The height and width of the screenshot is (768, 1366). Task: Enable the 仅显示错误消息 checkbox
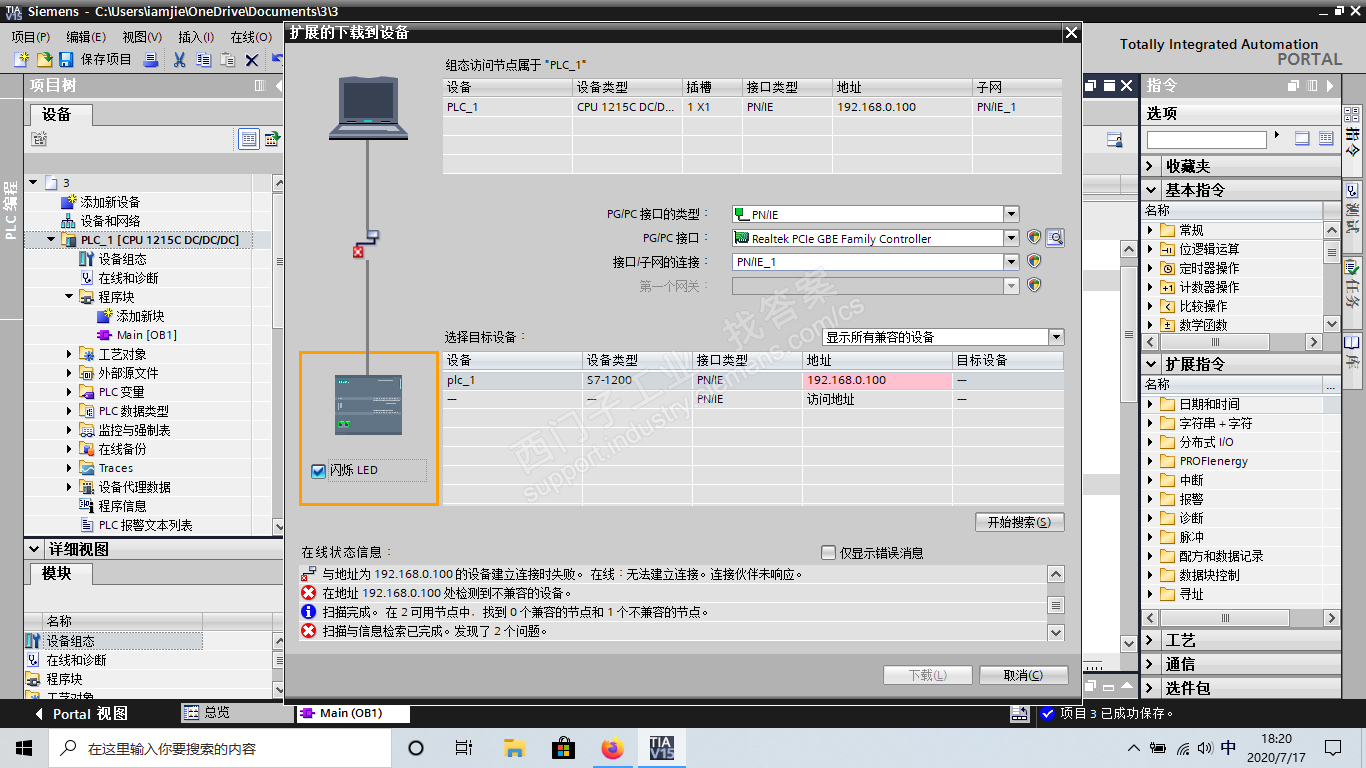828,553
